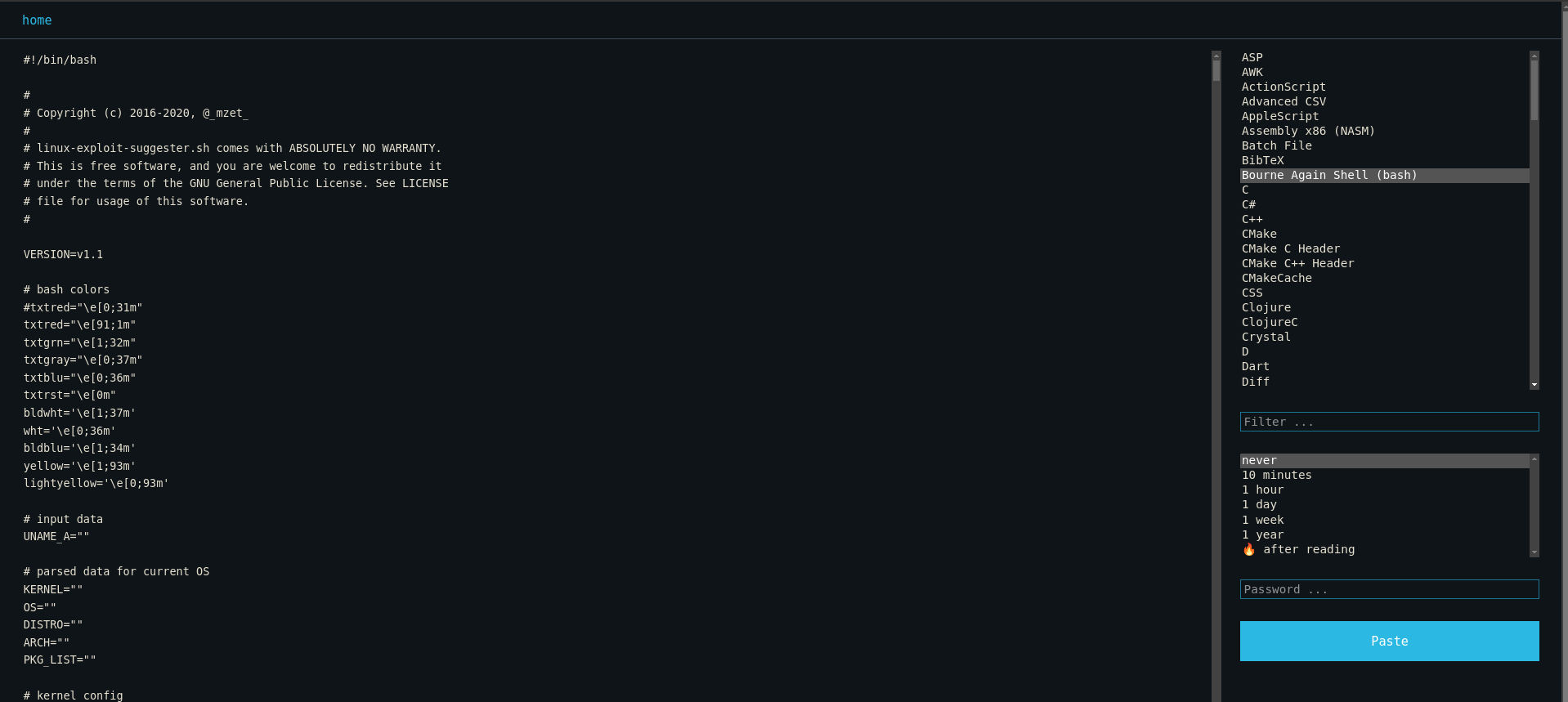Select AppleScript from language list
The width and height of the screenshot is (1568, 702).
click(1279, 116)
